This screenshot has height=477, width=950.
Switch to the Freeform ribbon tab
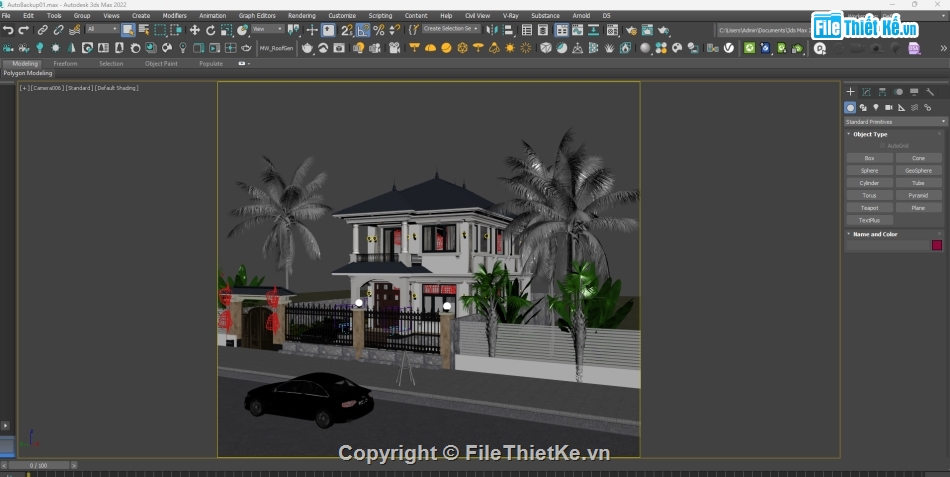tap(65, 64)
